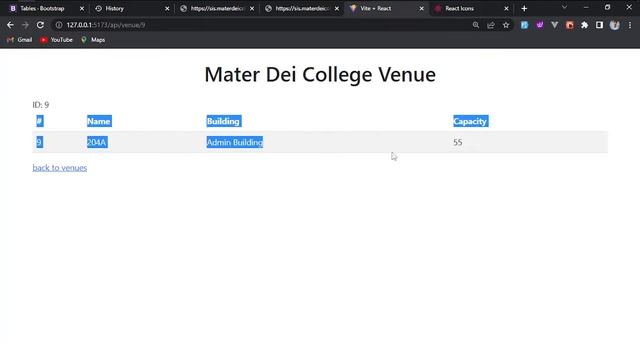Reload the current page
Image resolution: width=640 pixels, height=360 pixels.
40,25
